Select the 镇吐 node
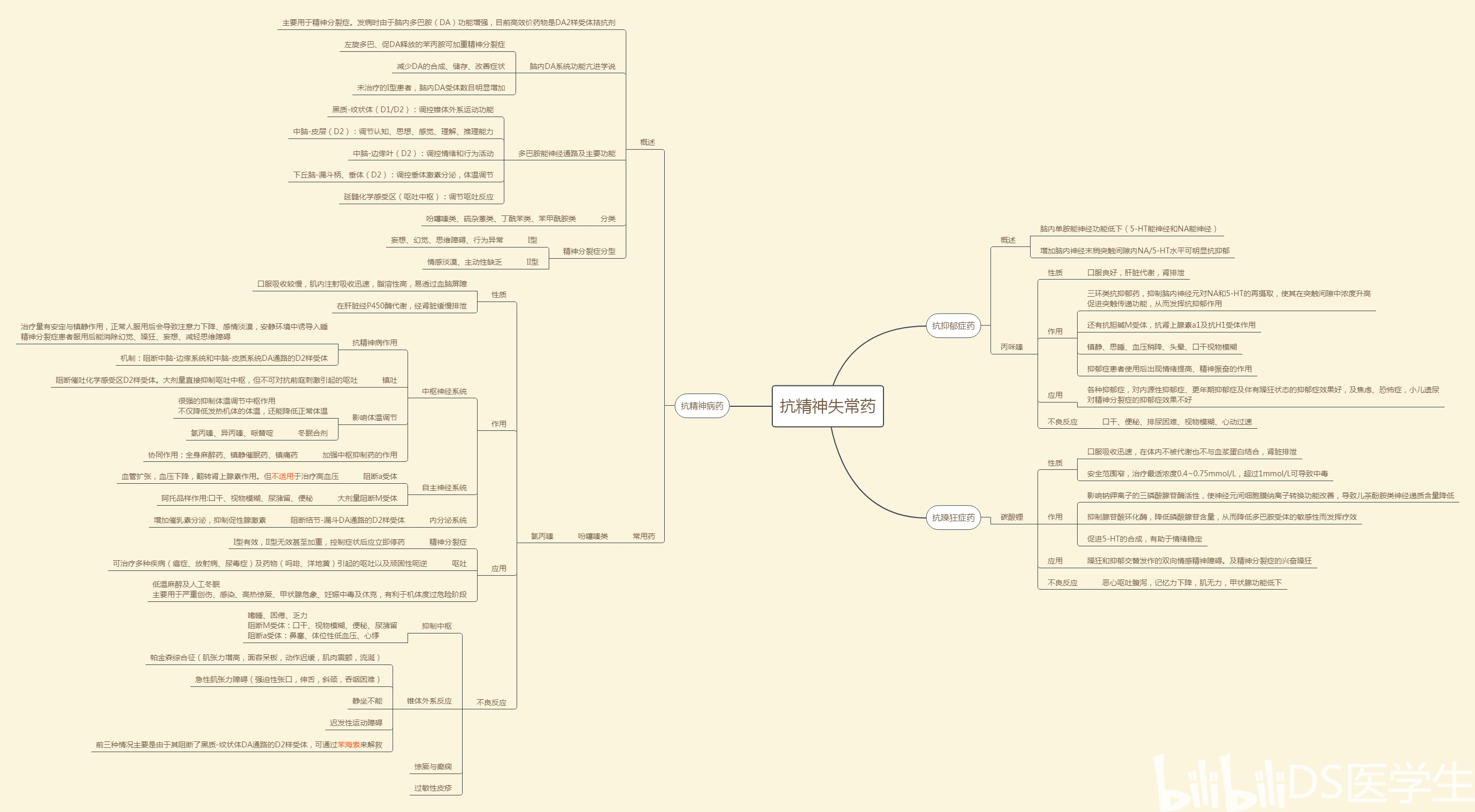This screenshot has width=1475, height=812. coord(390,380)
